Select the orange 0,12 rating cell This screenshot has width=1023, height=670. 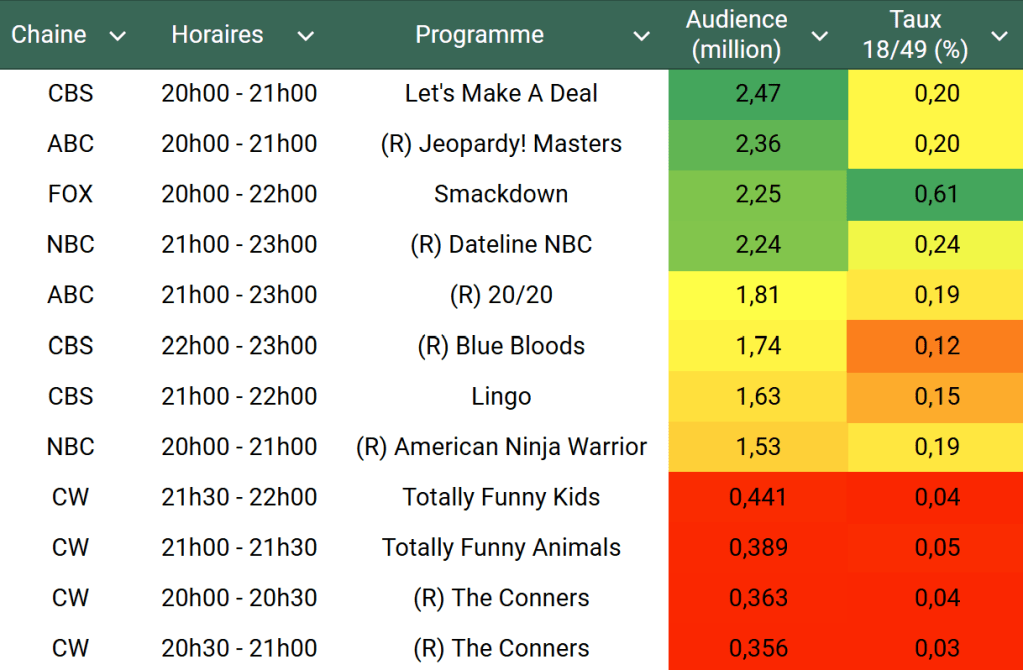tap(937, 346)
